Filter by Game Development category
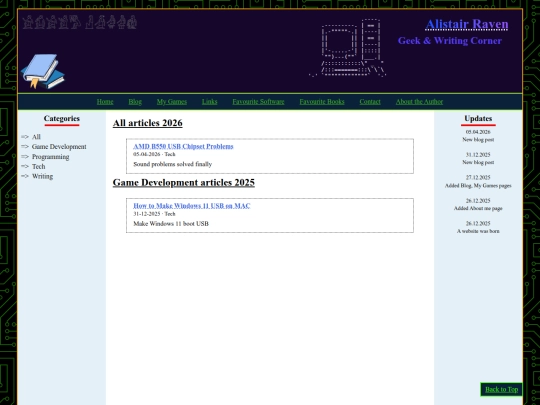This screenshot has width=540, height=405. click(59, 147)
